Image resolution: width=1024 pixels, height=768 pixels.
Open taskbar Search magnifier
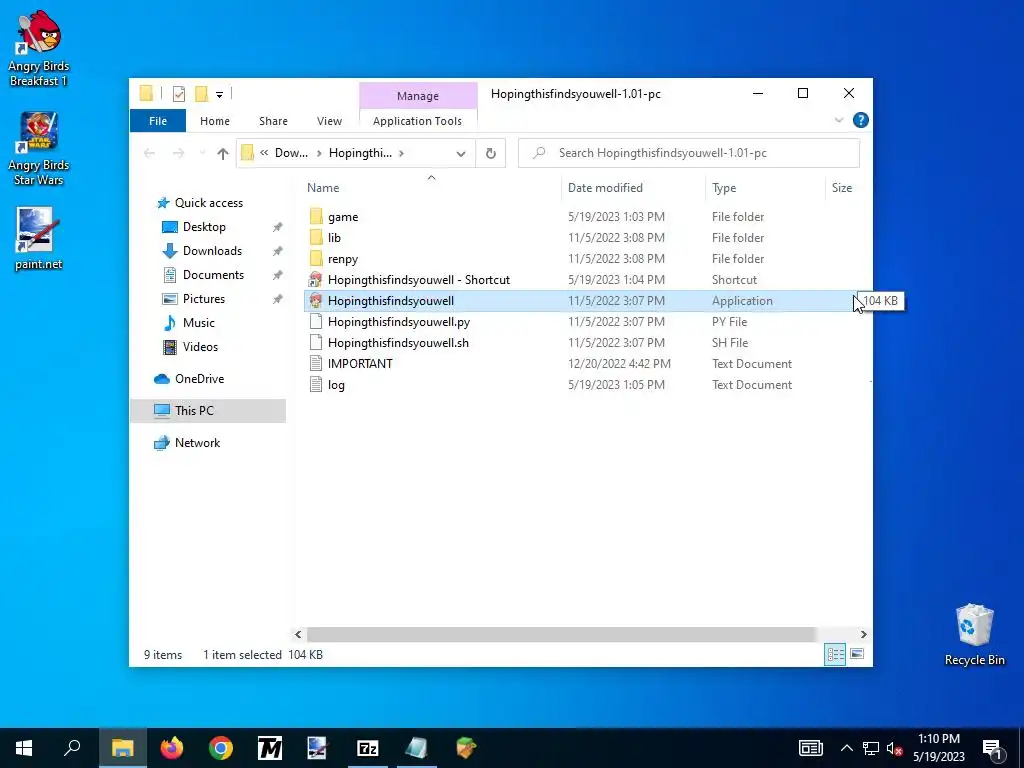click(72, 748)
